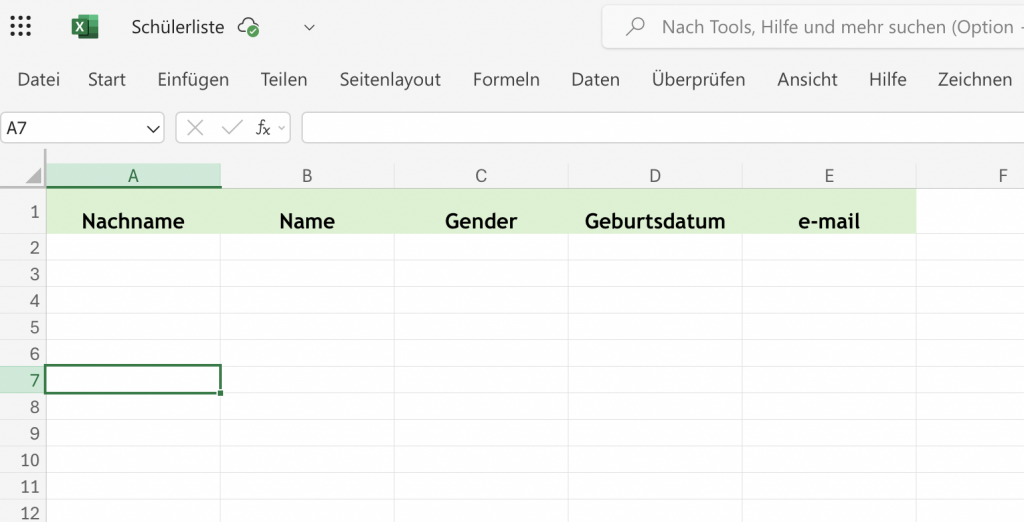Open the name box dropdown arrow
This screenshot has width=1024, height=522.
click(x=153, y=128)
